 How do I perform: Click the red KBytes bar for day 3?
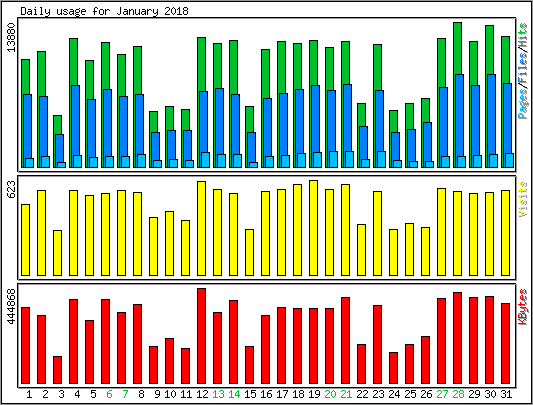click(x=57, y=370)
